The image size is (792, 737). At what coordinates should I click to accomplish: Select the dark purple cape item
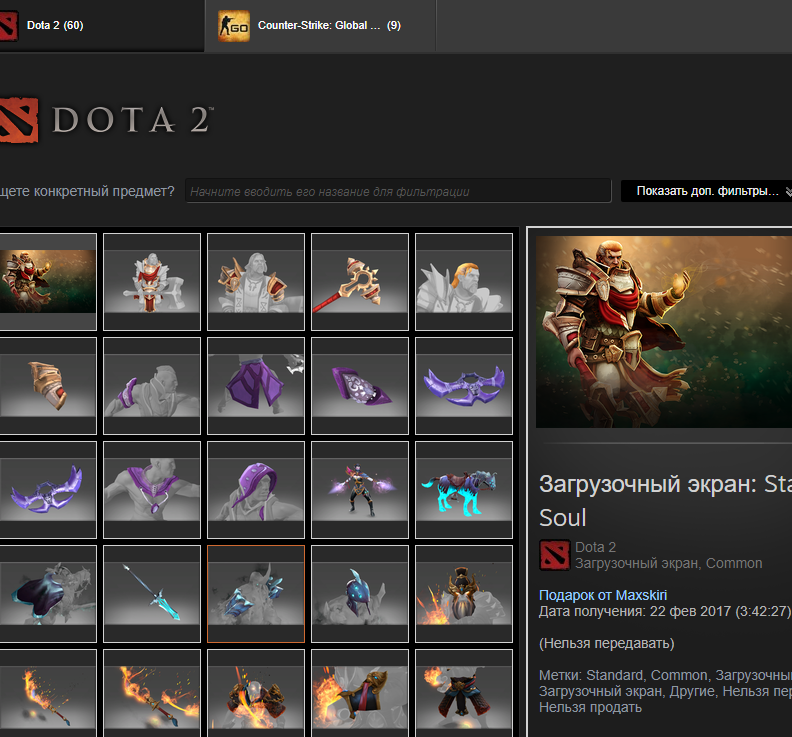click(47, 594)
